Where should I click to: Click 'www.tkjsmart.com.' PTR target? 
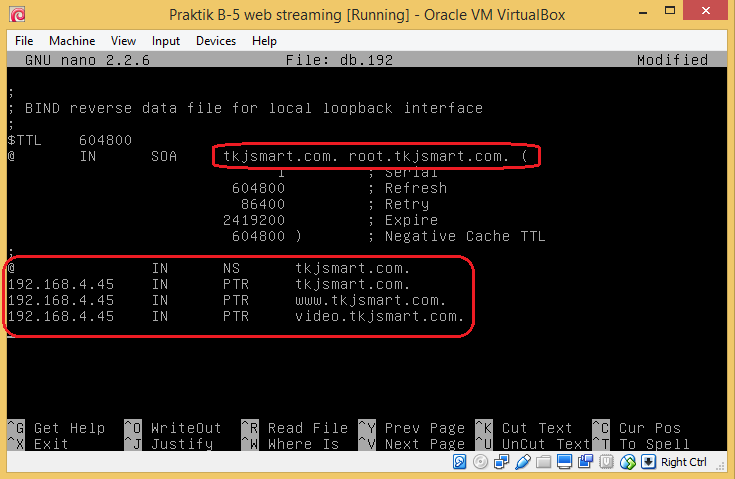370,300
